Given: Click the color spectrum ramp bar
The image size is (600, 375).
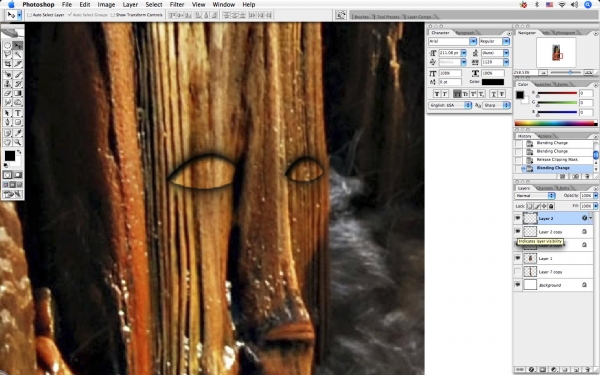Looking at the screenshot, I should (556, 123).
